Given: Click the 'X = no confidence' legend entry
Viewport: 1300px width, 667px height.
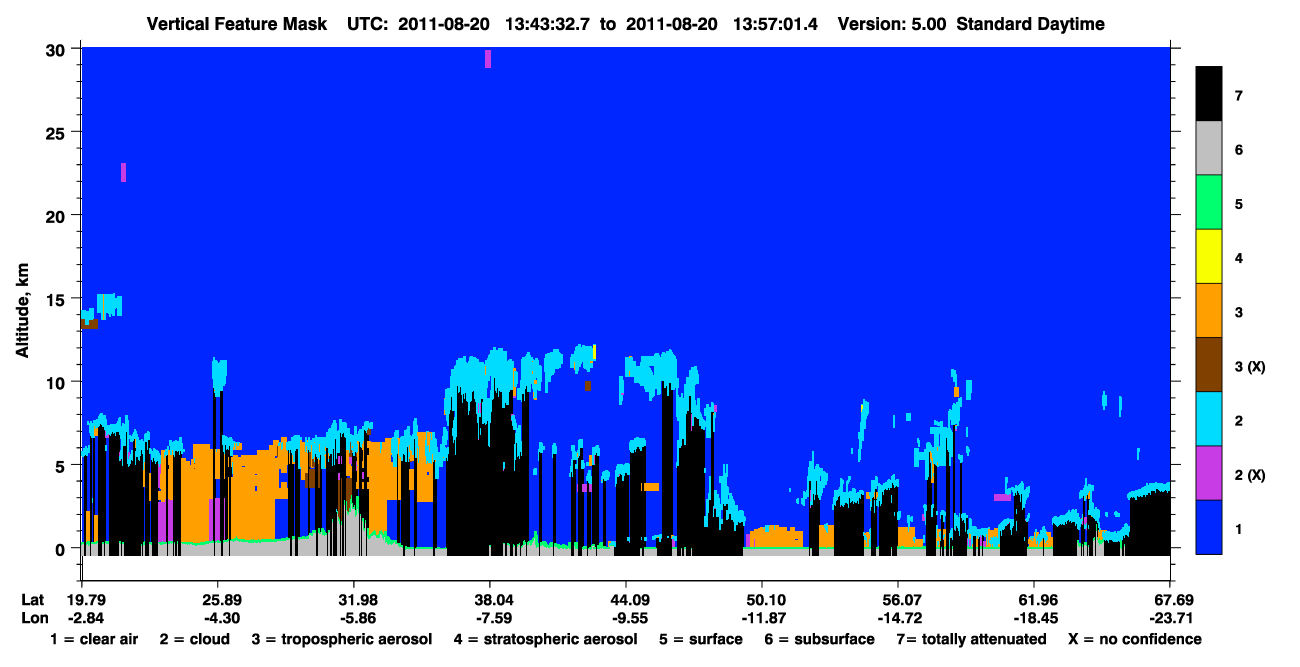Looking at the screenshot, I should click(1135, 639).
